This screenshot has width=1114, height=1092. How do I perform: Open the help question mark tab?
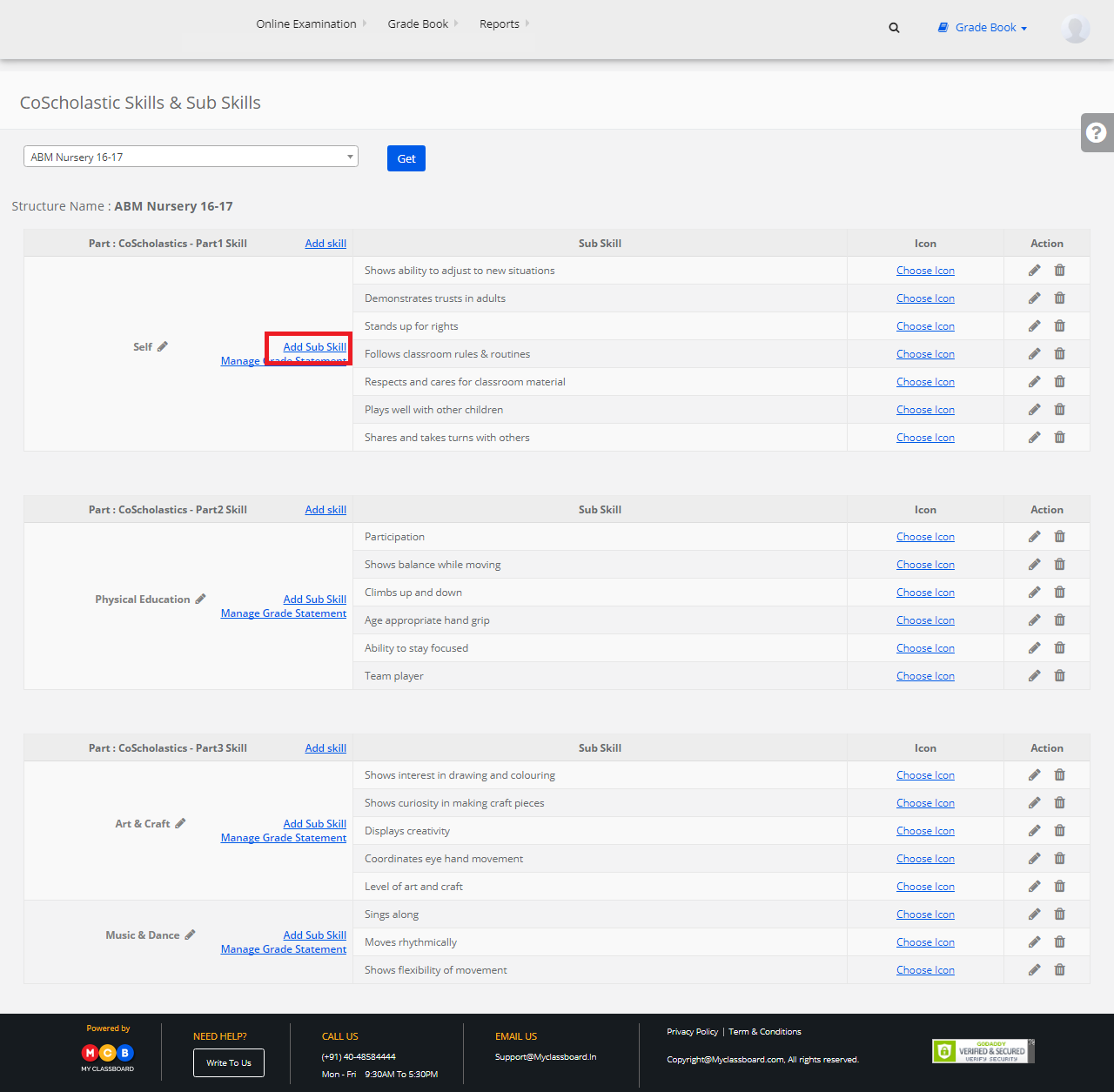[1097, 132]
